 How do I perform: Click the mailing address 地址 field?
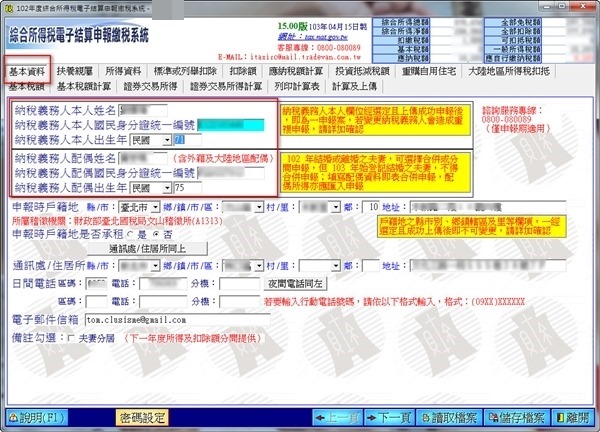(x=488, y=266)
